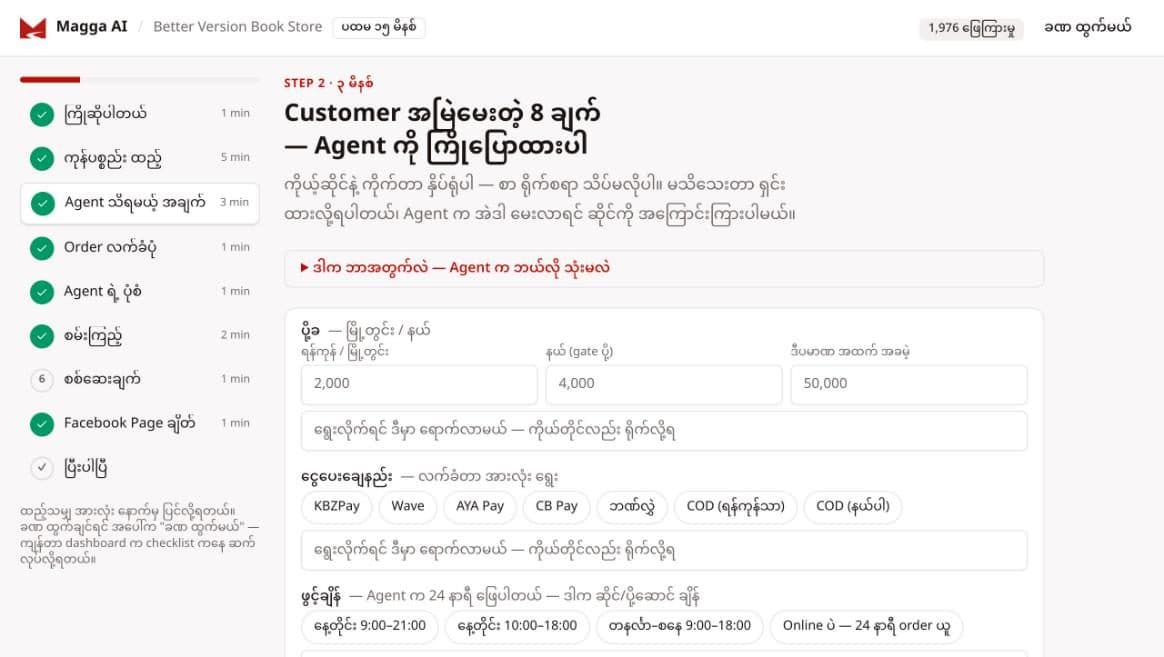
Task: Select the 10:00–18:00 daily hours chip
Action: pos(517,626)
